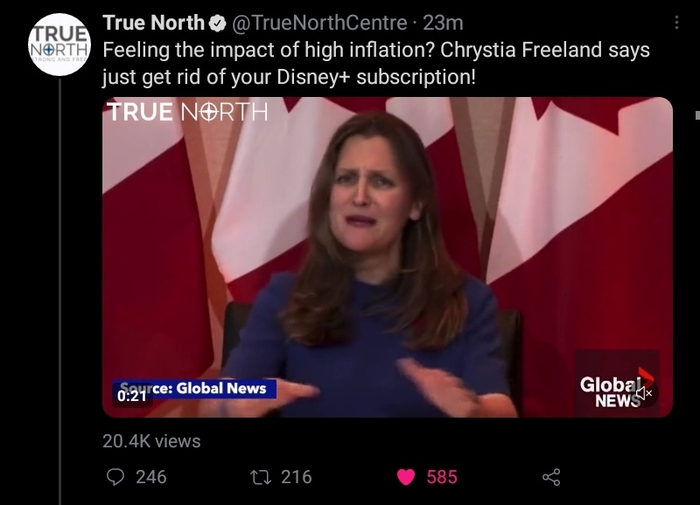Visit the @TrueNorthCentre handle
The width and height of the screenshot is (700, 505).
tap(319, 23)
